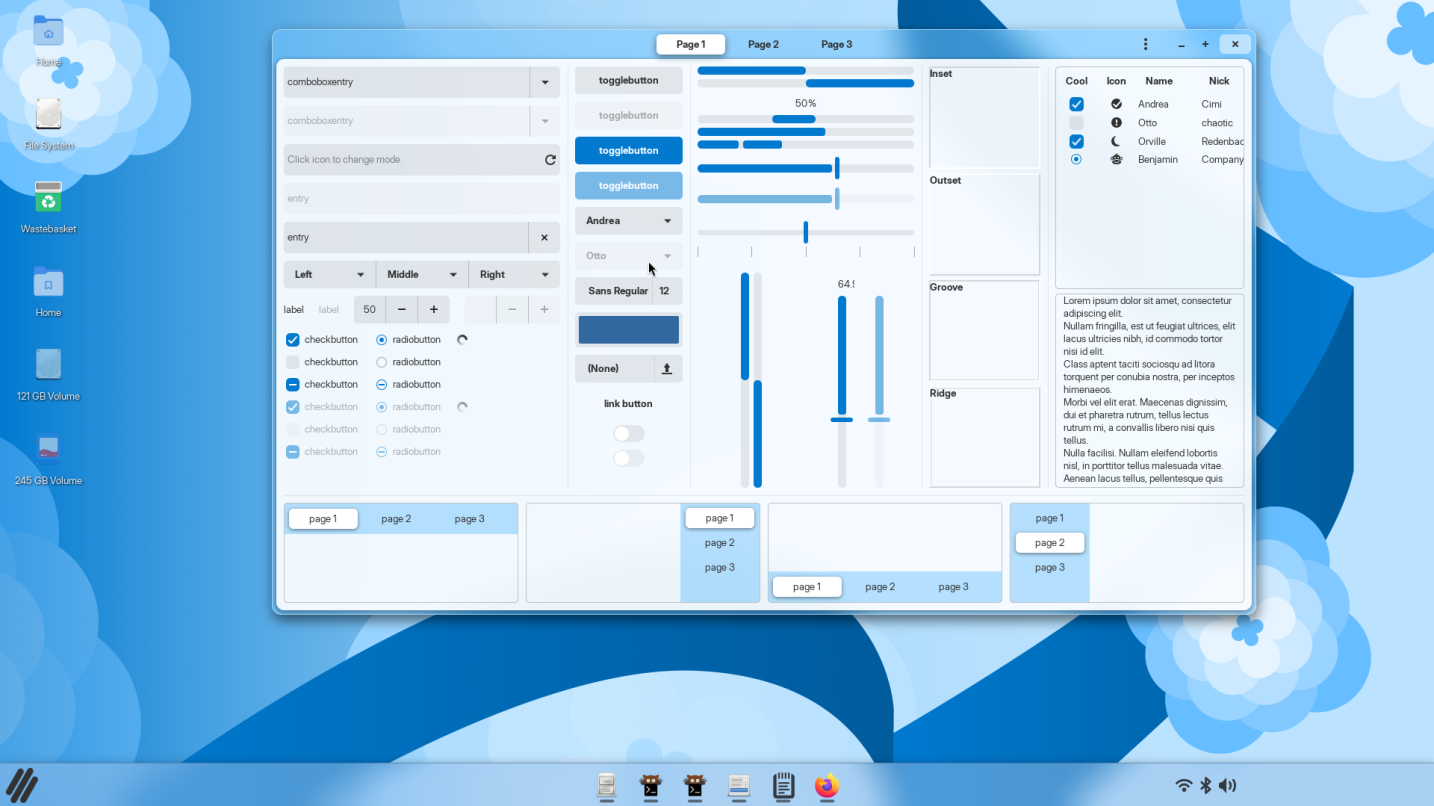The height and width of the screenshot is (806, 1434).
Task: Click the pressed bright blue togglebutton
Action: point(629,150)
